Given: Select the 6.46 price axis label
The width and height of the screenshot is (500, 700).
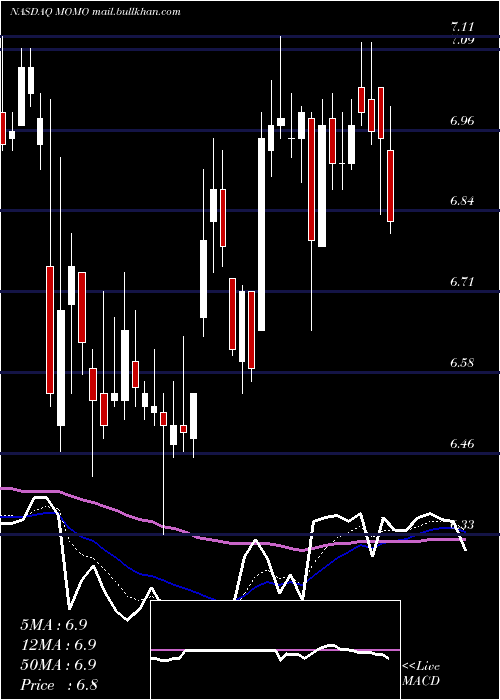Looking at the screenshot, I should [x=462, y=444].
